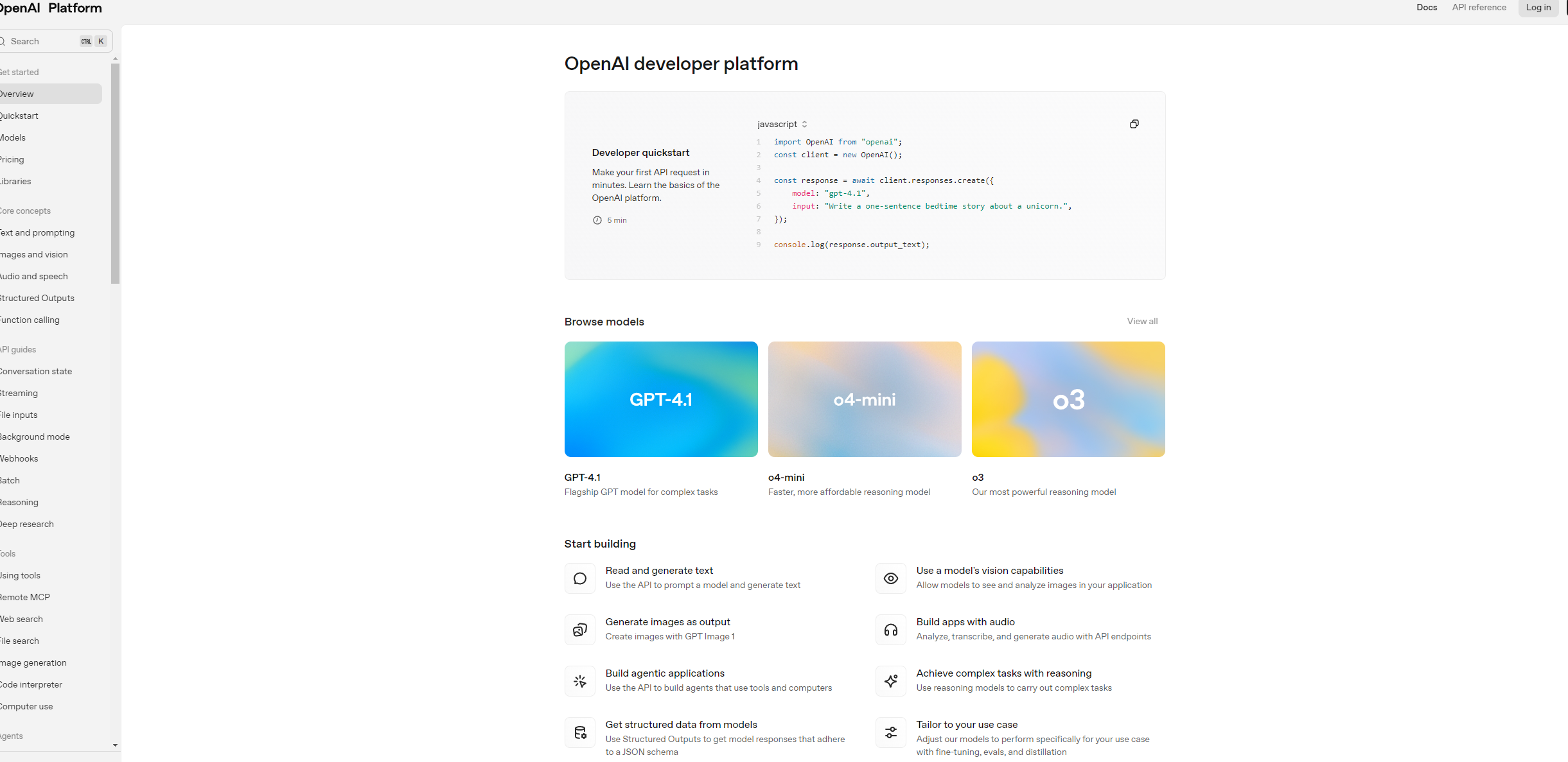This screenshot has width=1568, height=762.
Task: Open Webhooks in the sidebar
Action: pos(50,458)
